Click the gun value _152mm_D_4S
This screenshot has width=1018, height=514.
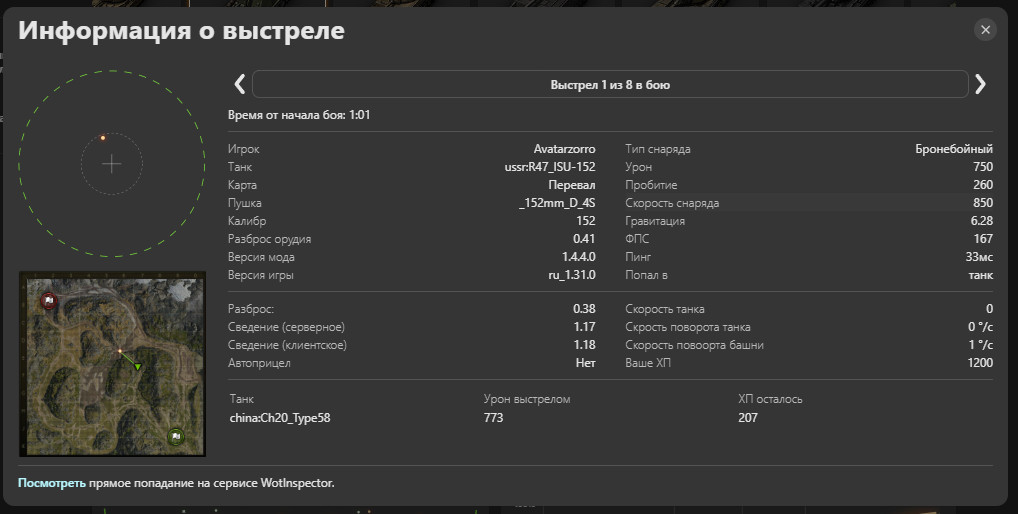pyautogui.click(x=556, y=203)
